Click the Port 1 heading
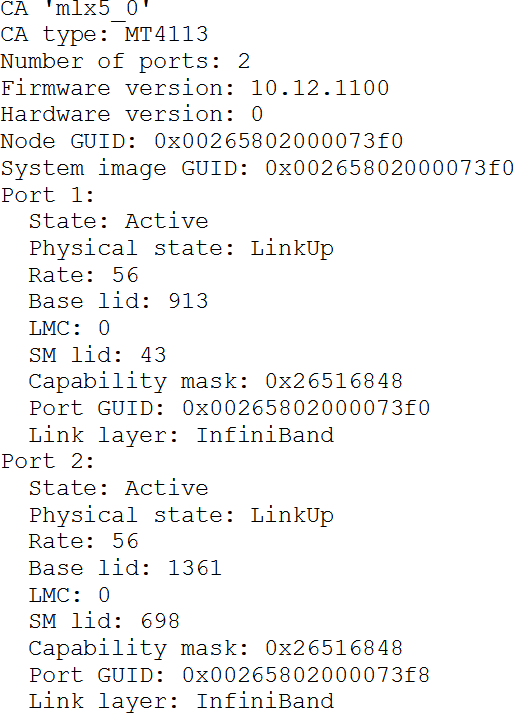This screenshot has height=713, width=514. pos(47,195)
